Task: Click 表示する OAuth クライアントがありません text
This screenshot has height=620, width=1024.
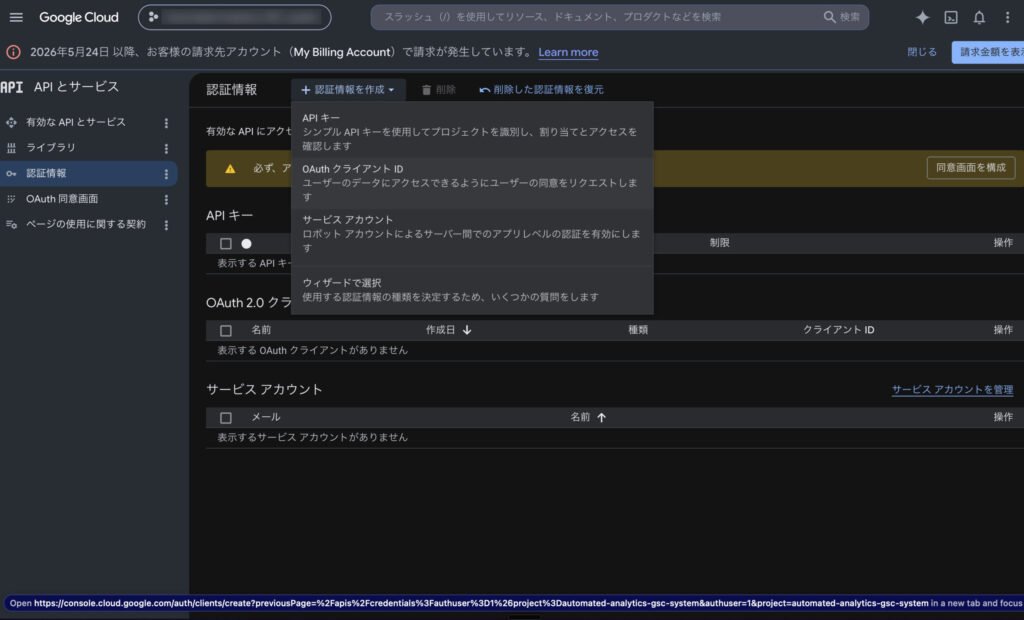Action: (x=312, y=350)
